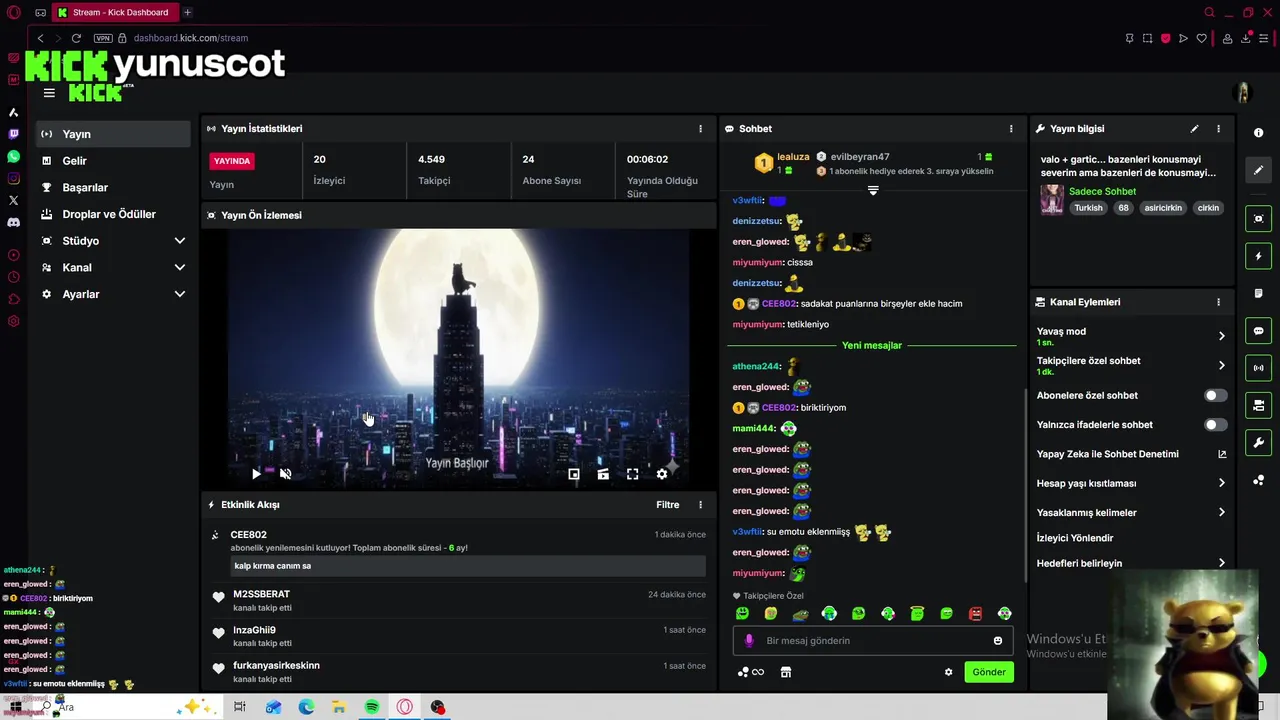The height and width of the screenshot is (720, 1280).
Task: Click İzleyici Yönlendir
Action: pos(1075,538)
